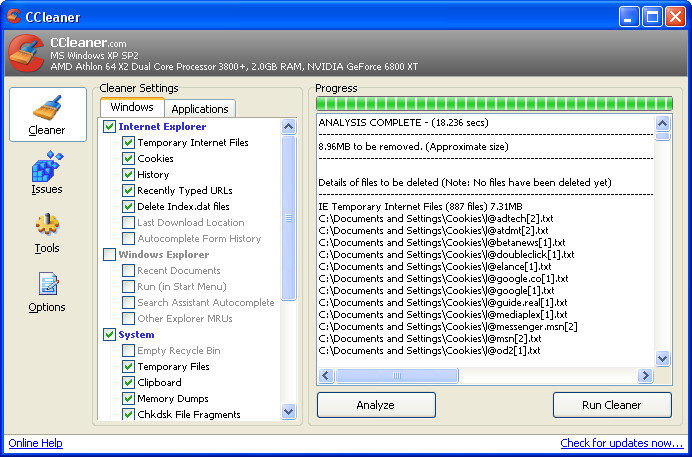Screen dimensions: 692x457
Task: Toggle the Delete Index.dat files checkbox
Action: pos(128,206)
